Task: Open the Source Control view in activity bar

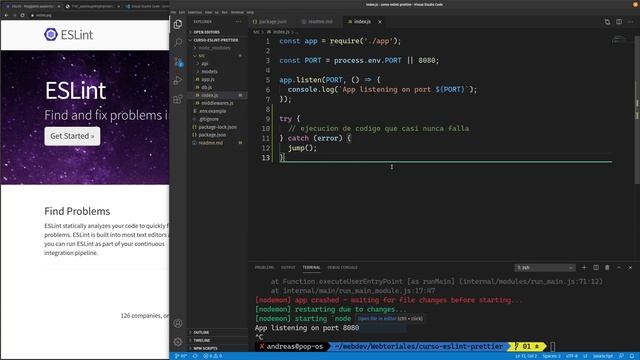Action: click(x=178, y=62)
